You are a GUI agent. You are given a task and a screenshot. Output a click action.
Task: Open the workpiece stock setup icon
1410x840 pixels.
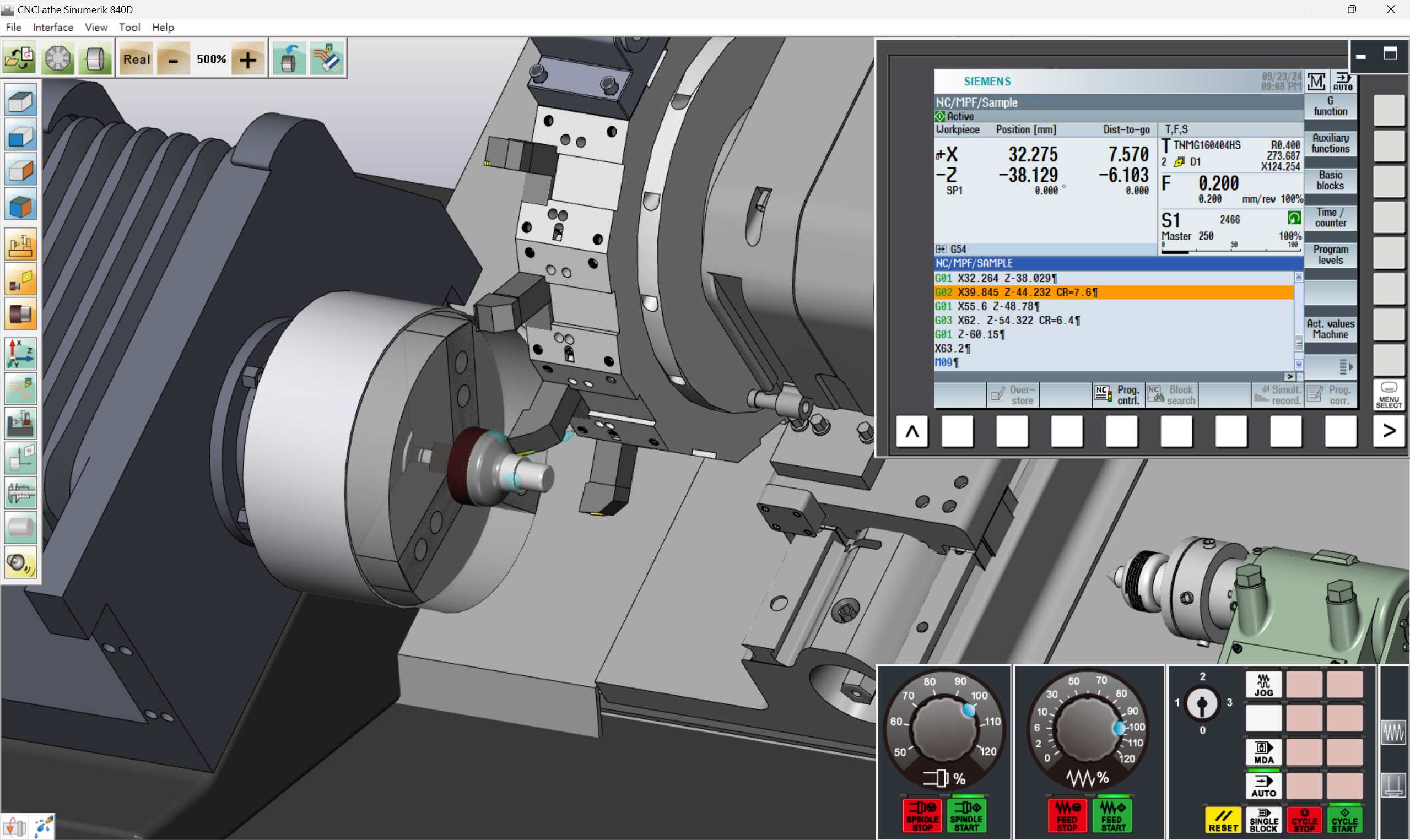coord(95,58)
